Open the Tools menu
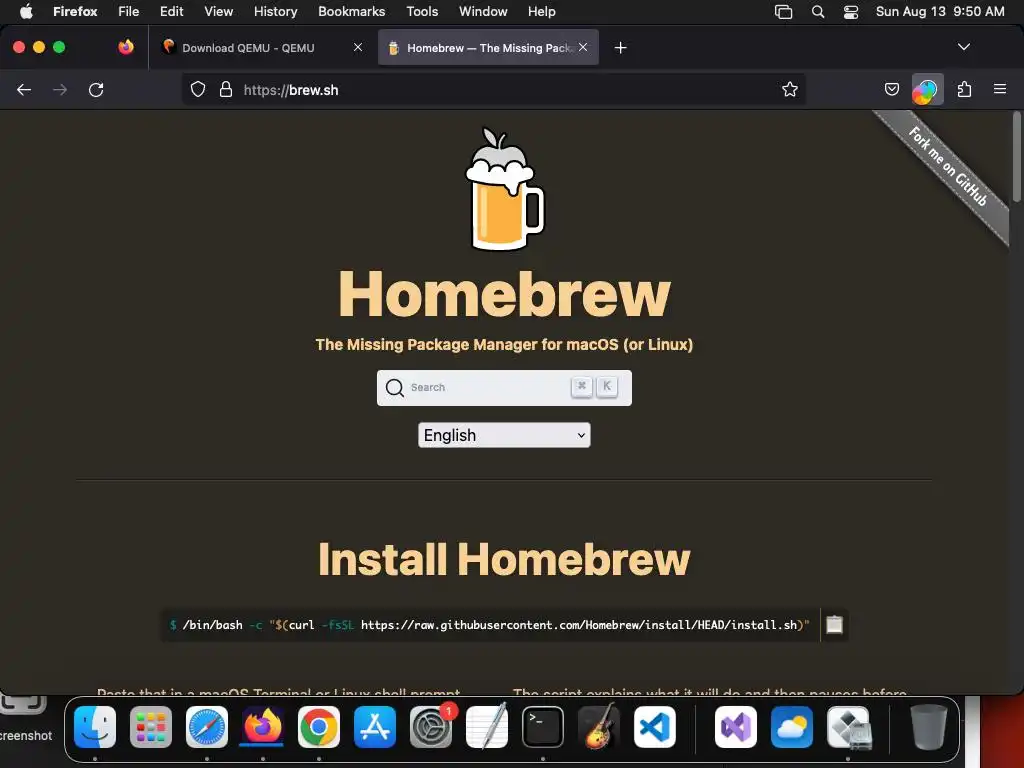 click(422, 11)
